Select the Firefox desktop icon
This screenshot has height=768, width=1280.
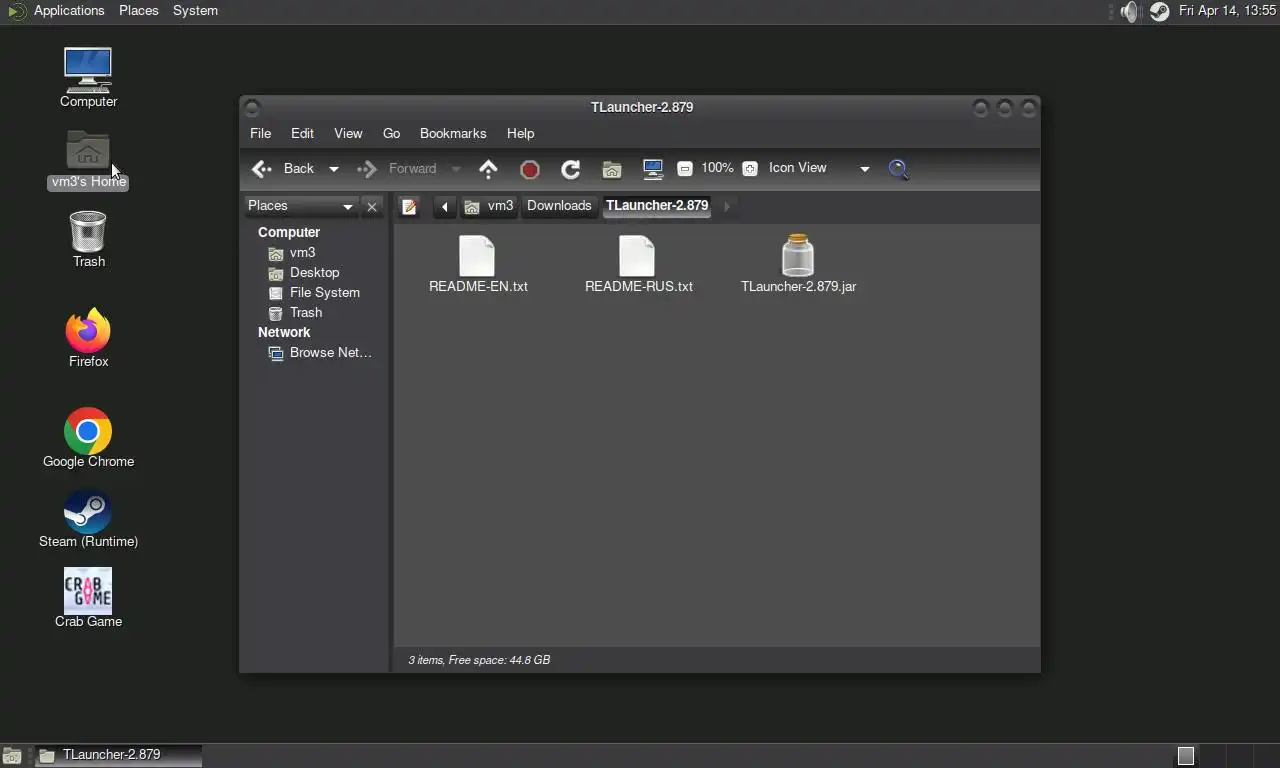pyautogui.click(x=88, y=339)
